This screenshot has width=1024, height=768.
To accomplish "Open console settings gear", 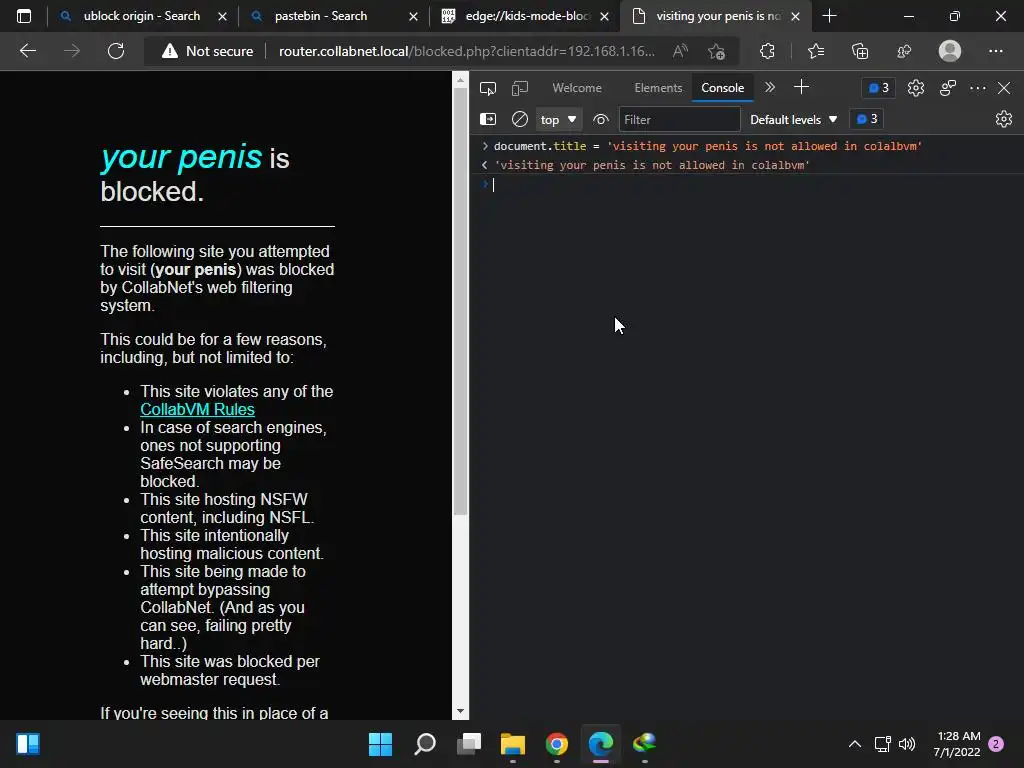I will (1004, 119).
